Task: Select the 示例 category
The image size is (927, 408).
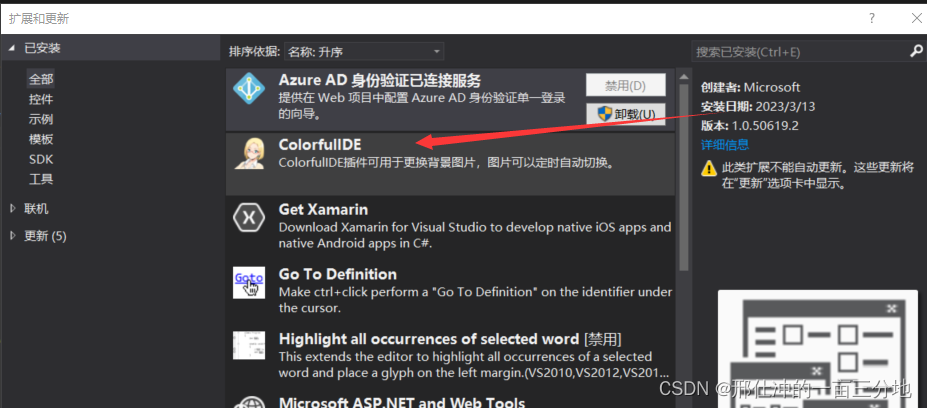Action: [x=41, y=119]
